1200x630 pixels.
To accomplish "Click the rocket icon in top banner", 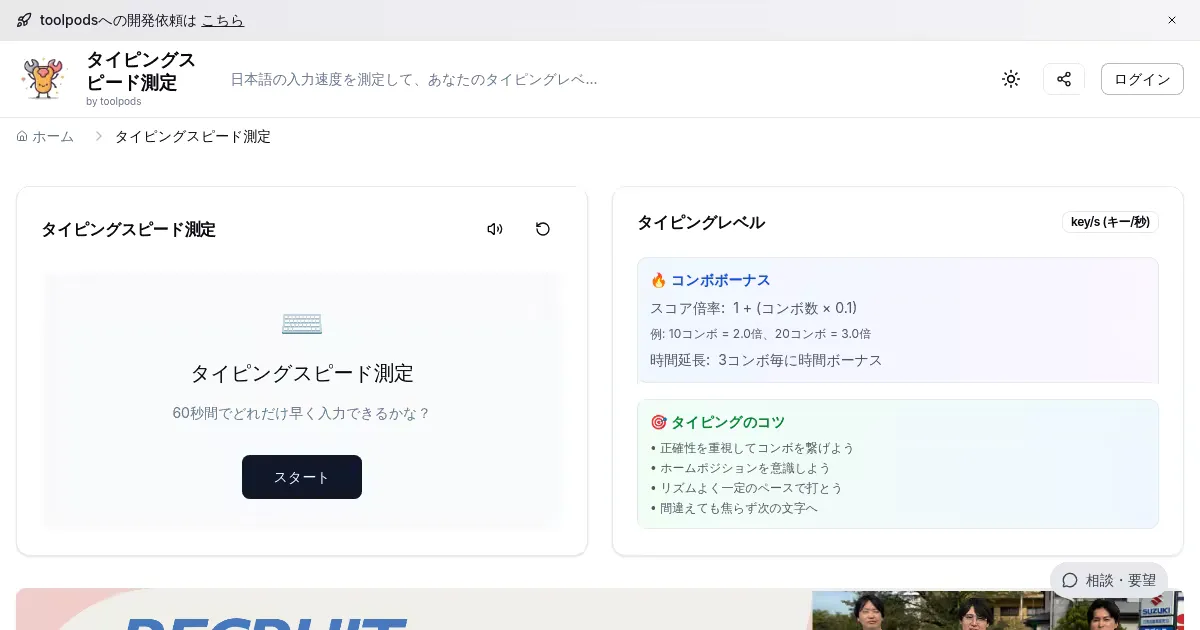I will click(24, 20).
